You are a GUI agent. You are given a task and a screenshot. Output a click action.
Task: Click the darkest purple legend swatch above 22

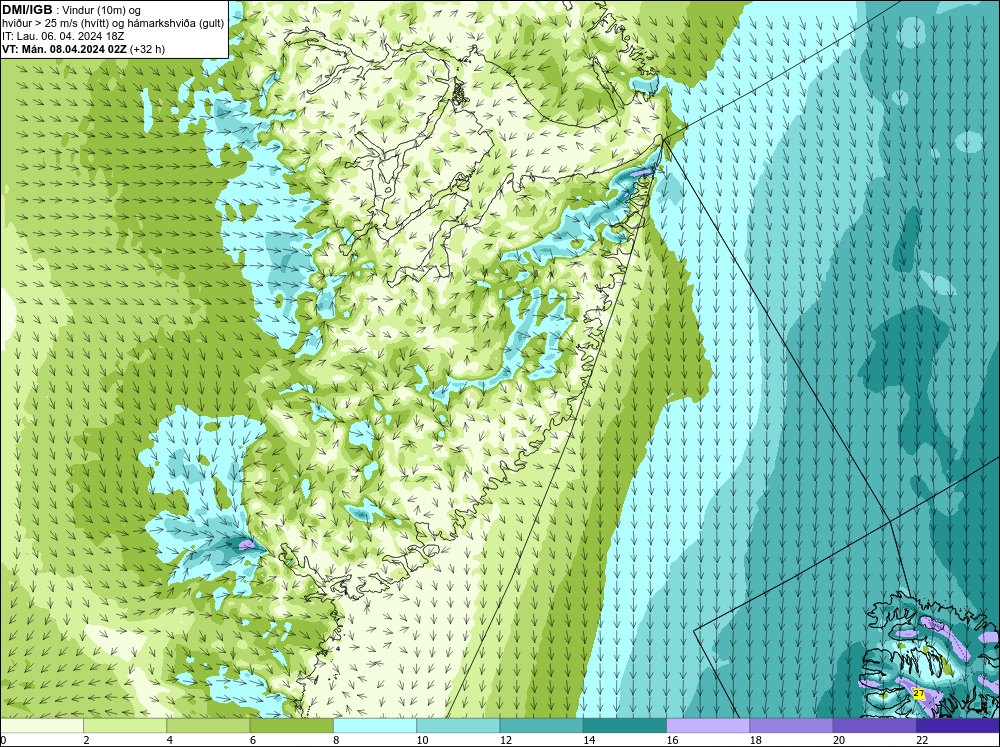[958, 725]
